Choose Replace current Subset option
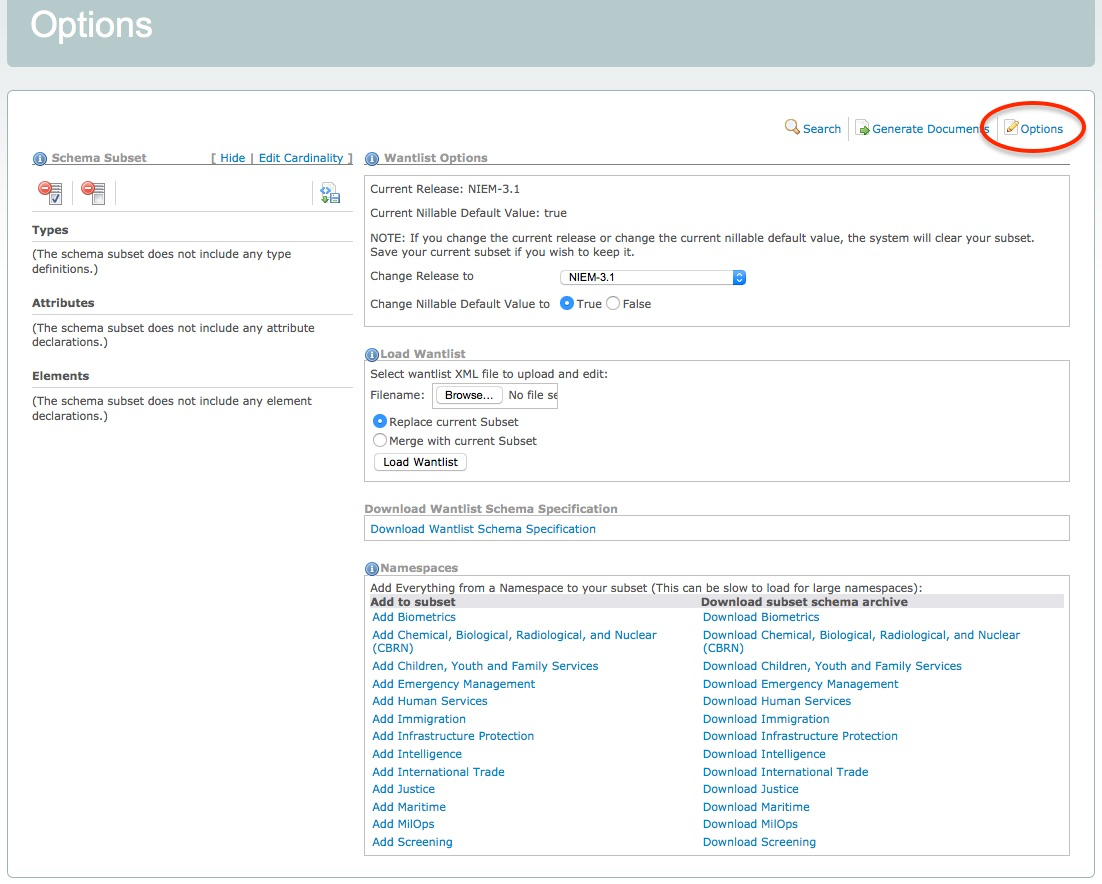The width and height of the screenshot is (1102, 884). pos(380,422)
